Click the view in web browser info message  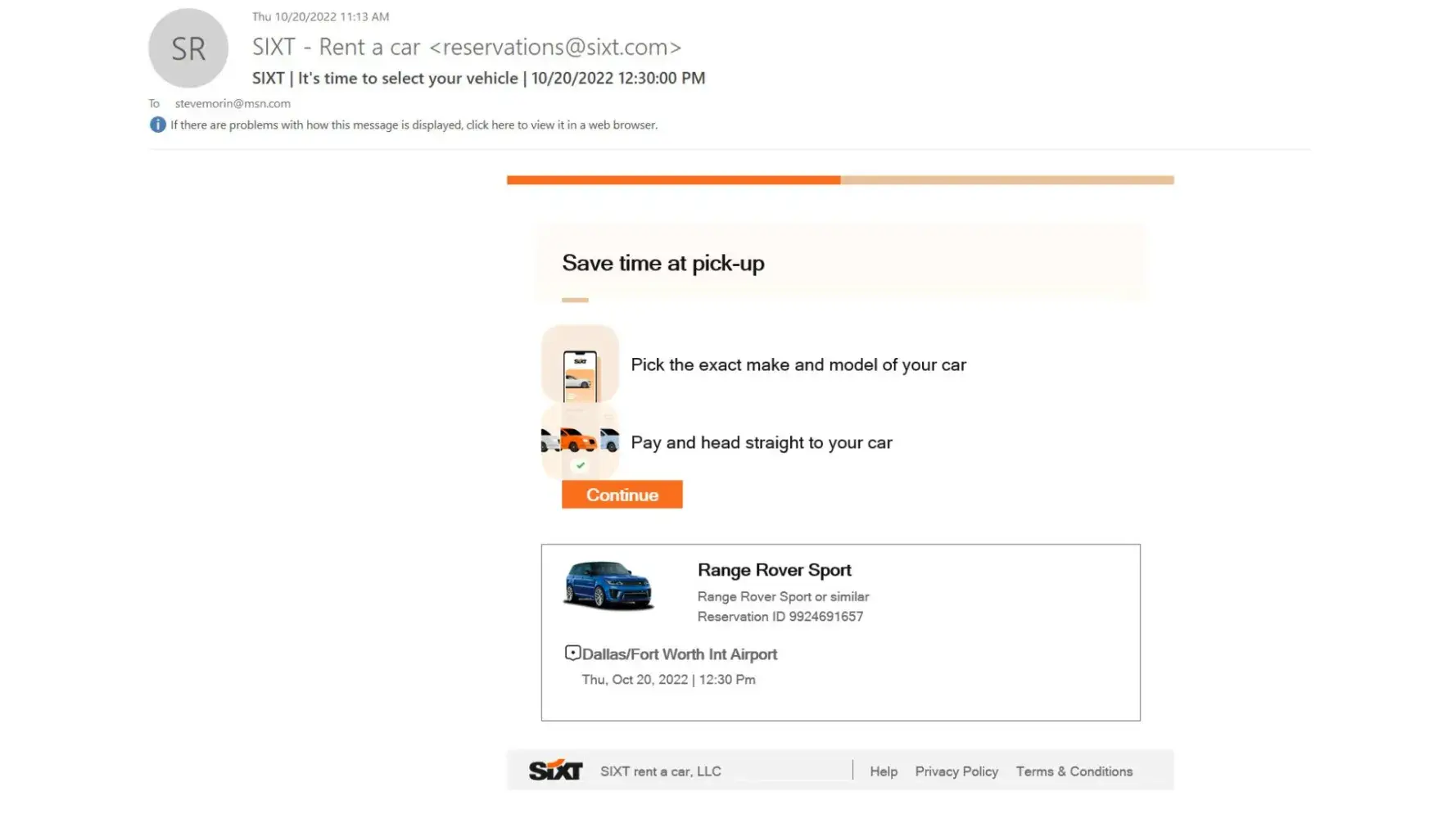(x=414, y=125)
